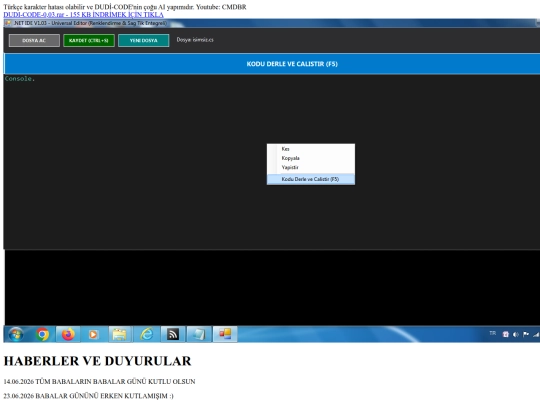Screen dimensions: 540x405
Task: Click the TR language indicator in tray
Action: (x=493, y=333)
